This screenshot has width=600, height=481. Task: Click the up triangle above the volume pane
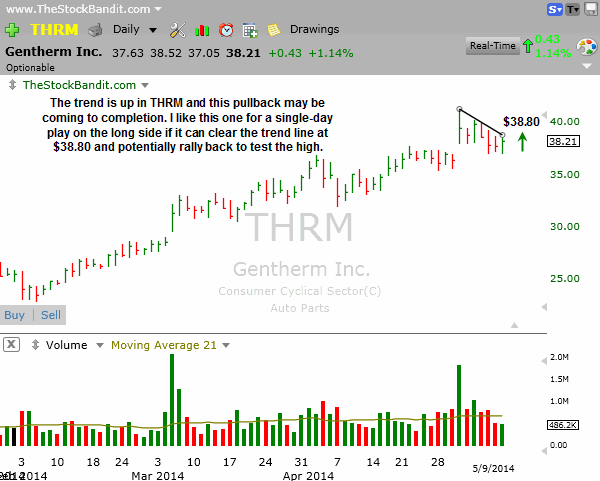(x=514, y=325)
